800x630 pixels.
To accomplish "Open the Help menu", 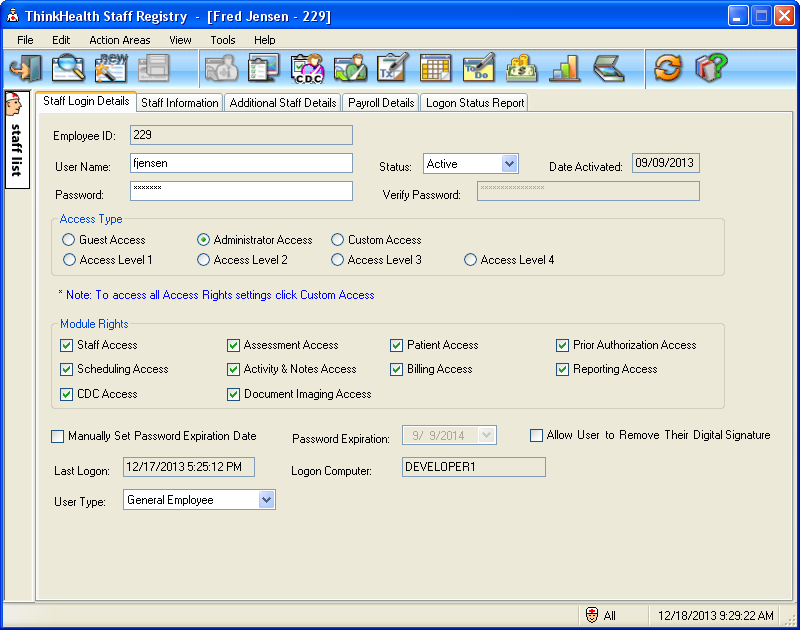I will tap(265, 40).
